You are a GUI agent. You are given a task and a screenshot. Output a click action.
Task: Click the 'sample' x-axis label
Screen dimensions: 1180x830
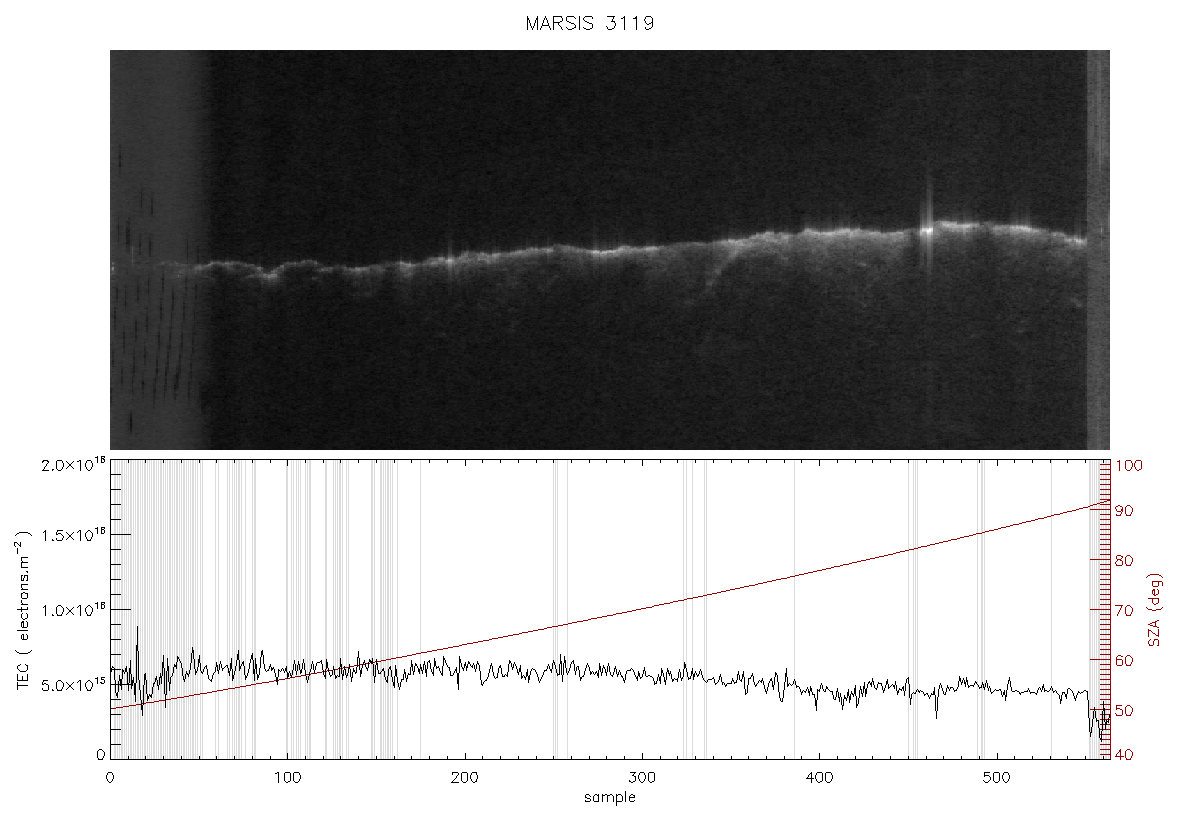(x=610, y=797)
